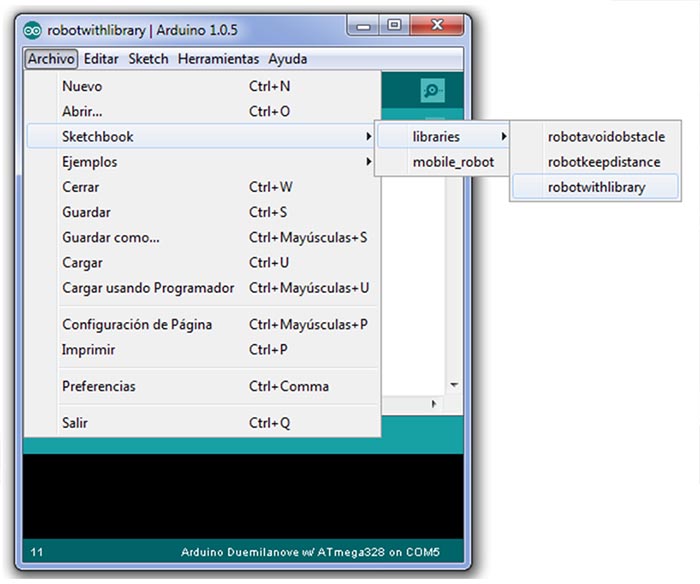
Task: Open Preferencias from Archivo menu
Action: point(98,386)
